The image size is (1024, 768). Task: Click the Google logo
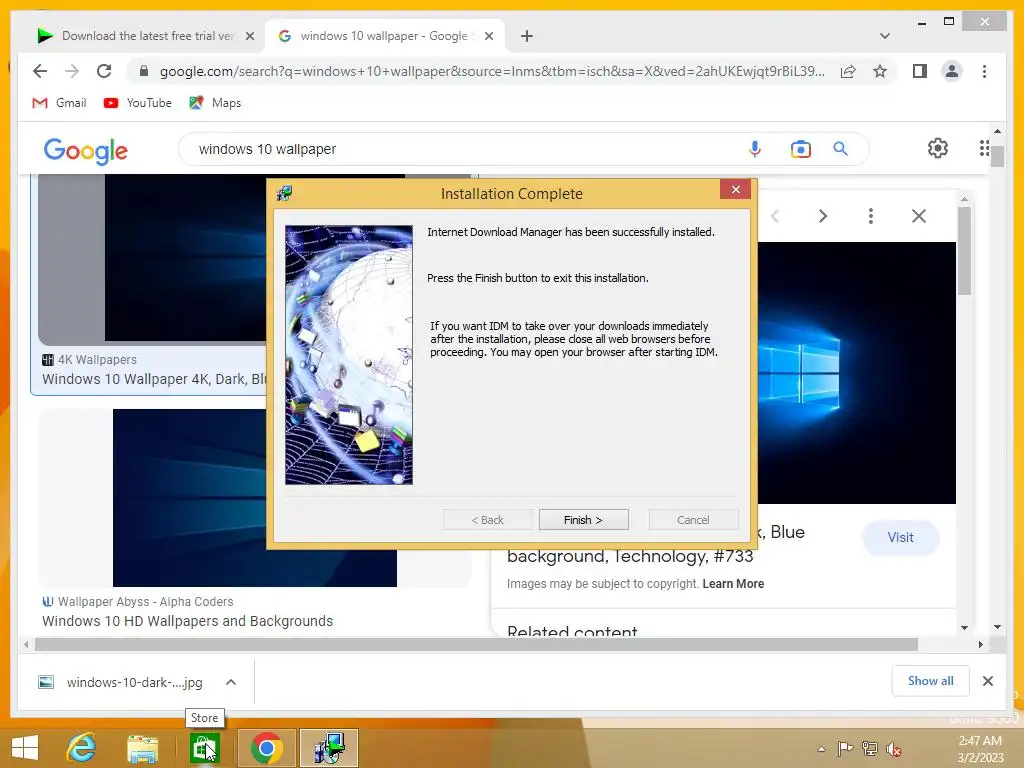86,150
